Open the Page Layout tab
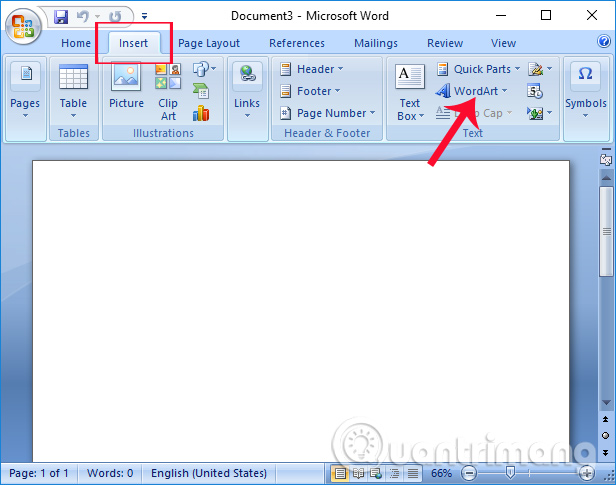The width and height of the screenshot is (616, 485). coord(209,43)
